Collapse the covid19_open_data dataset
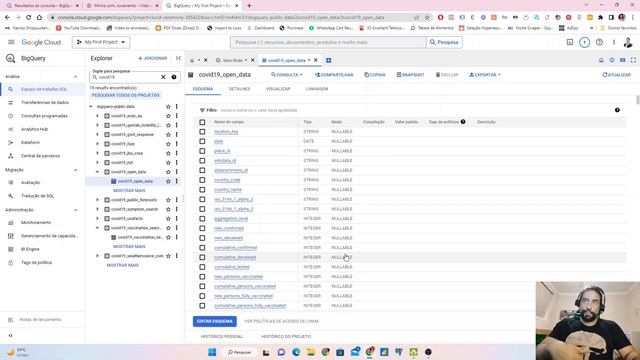This screenshot has width=640, height=360. click(x=97, y=172)
